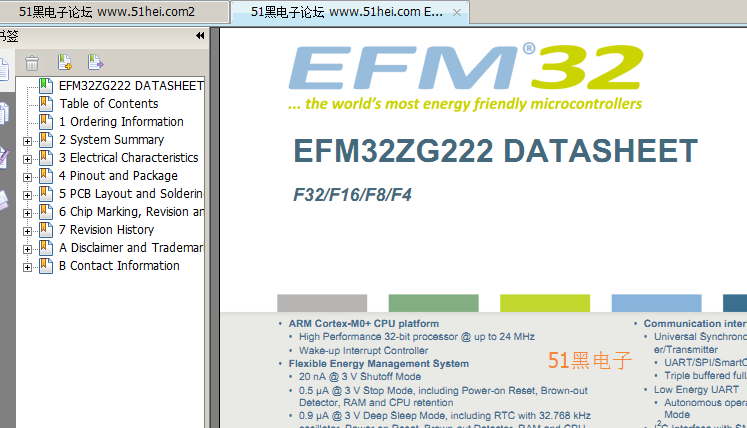Screen dimensions: 747x428
Task: Delete selected bookmark with trash icon
Action: point(32,63)
